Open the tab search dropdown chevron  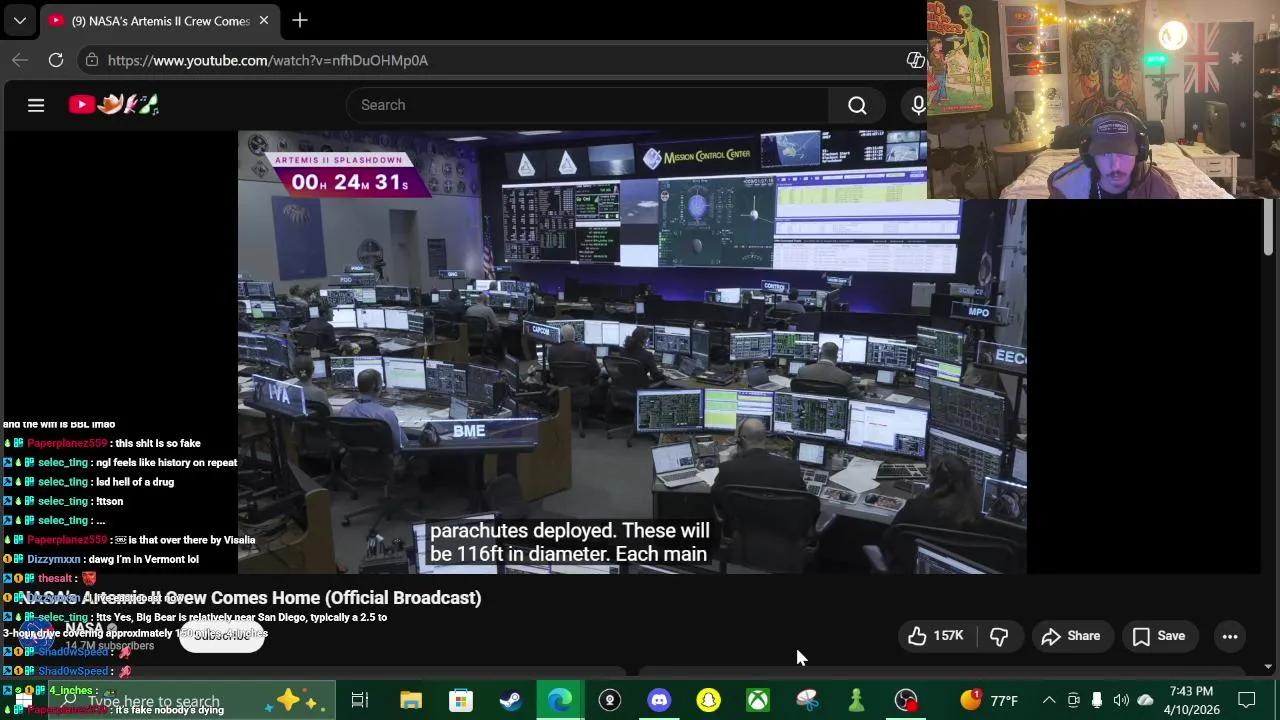pyautogui.click(x=19, y=20)
